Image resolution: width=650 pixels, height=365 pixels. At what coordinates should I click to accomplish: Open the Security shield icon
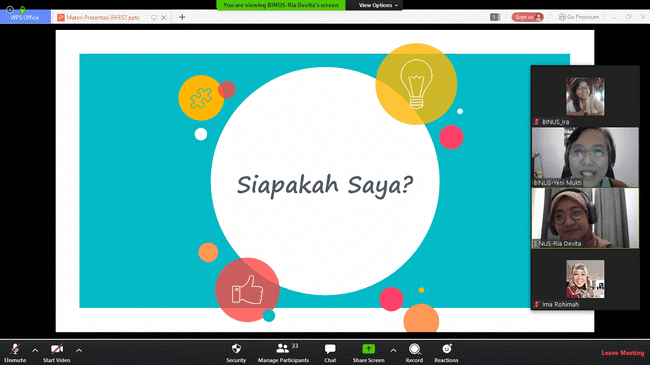[236, 349]
